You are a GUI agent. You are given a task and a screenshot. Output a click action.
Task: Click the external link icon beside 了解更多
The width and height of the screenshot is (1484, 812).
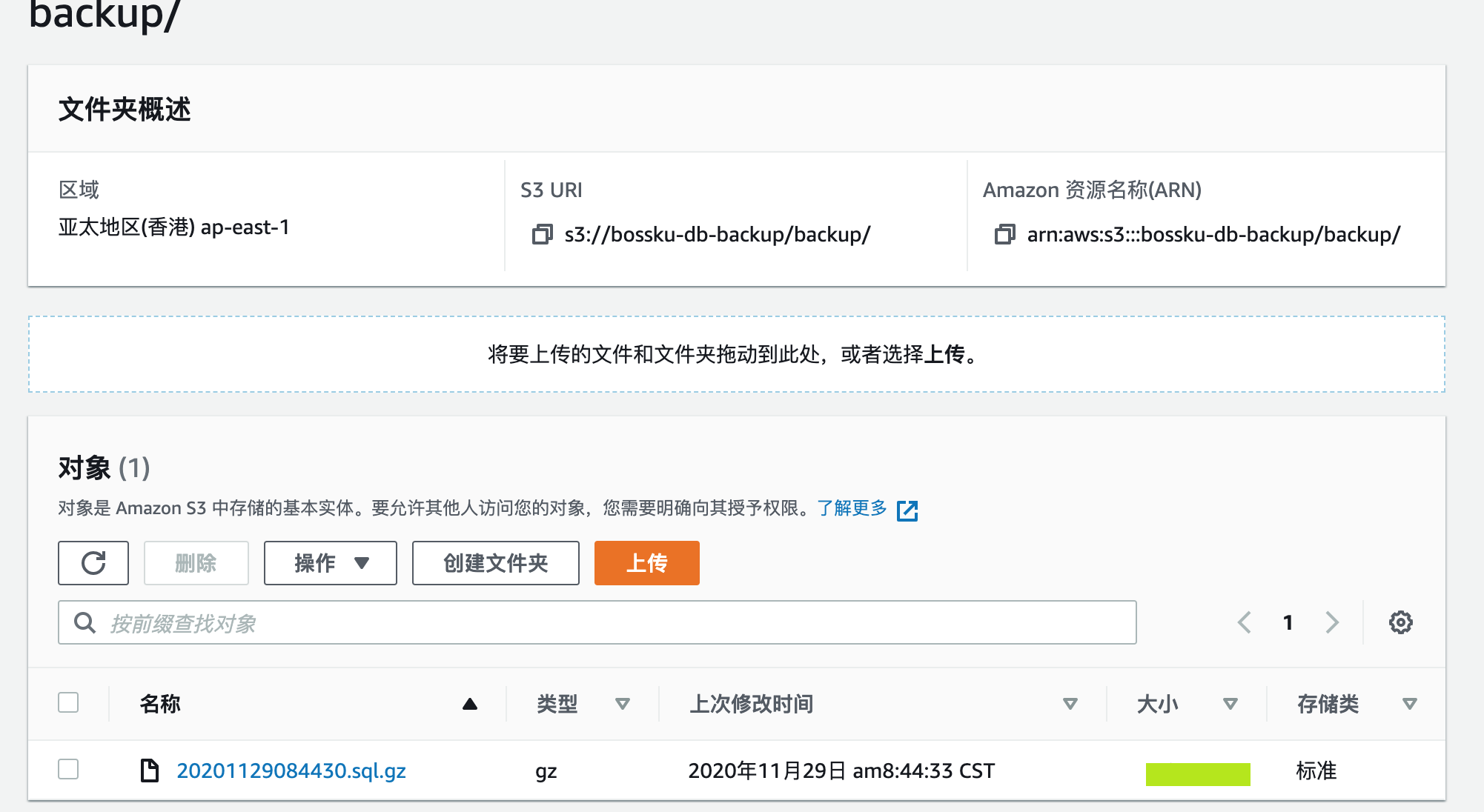coord(907,510)
